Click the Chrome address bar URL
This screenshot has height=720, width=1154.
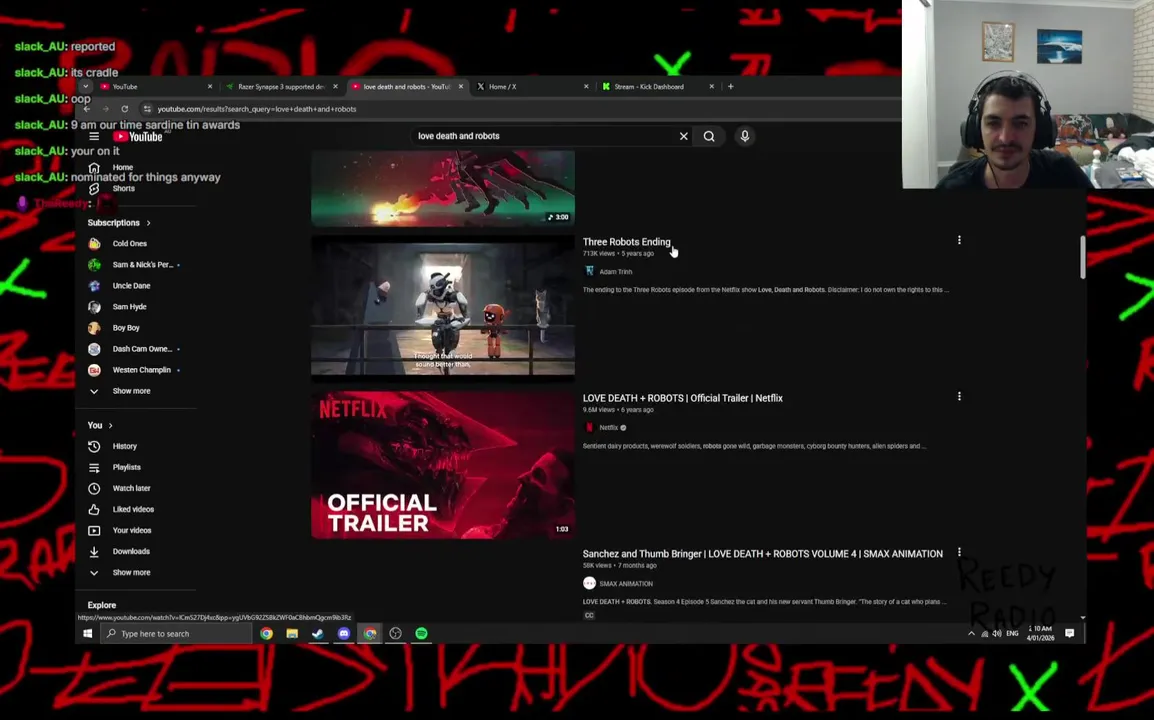(257, 109)
